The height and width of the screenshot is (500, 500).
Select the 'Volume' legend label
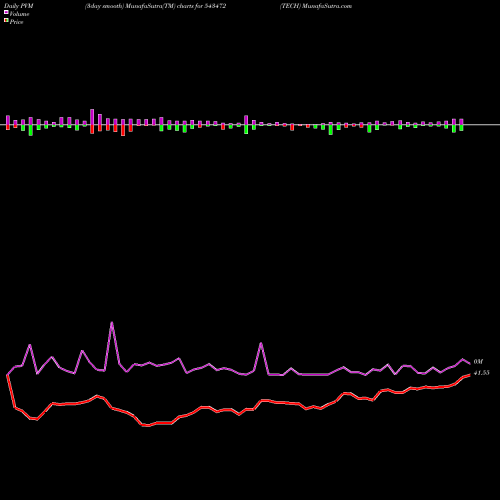(19, 14)
